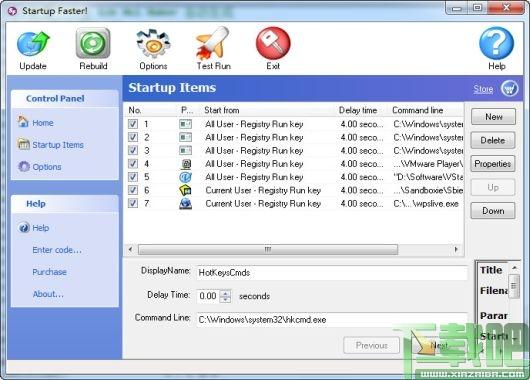Click the Delay Time value field
Screen dimensions: 530x380
pyautogui.click(x=208, y=296)
